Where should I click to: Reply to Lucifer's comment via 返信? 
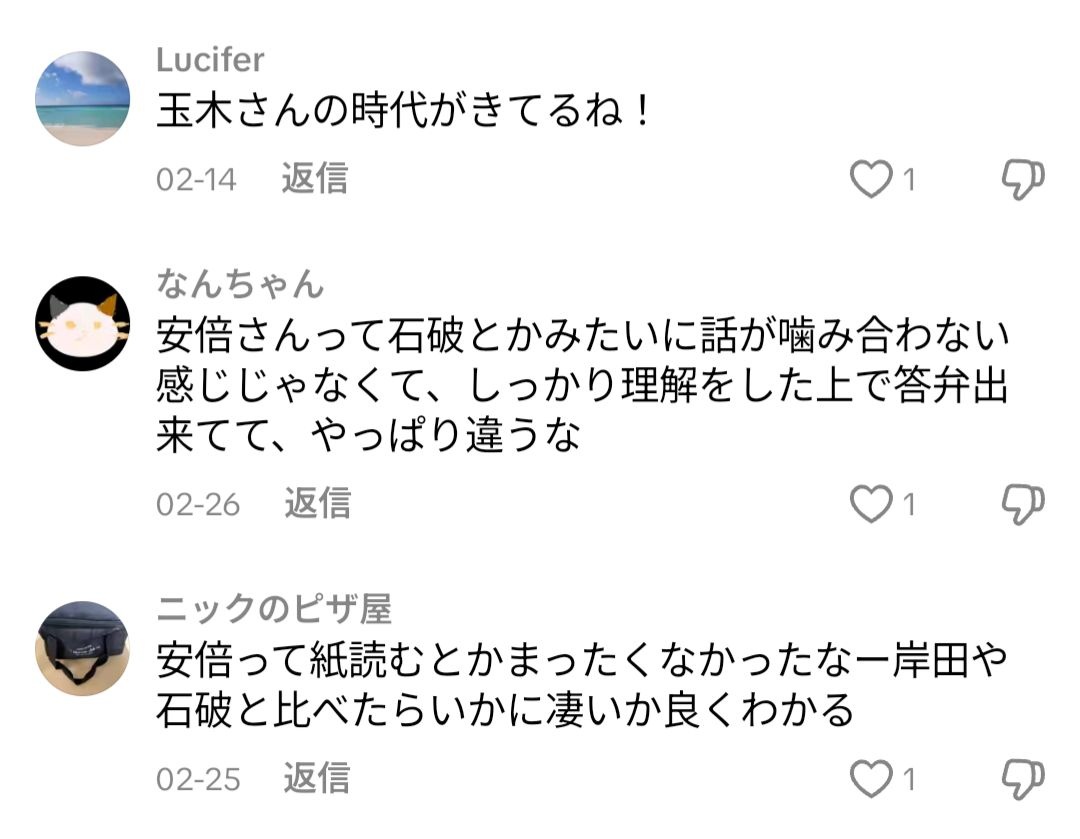click(315, 179)
